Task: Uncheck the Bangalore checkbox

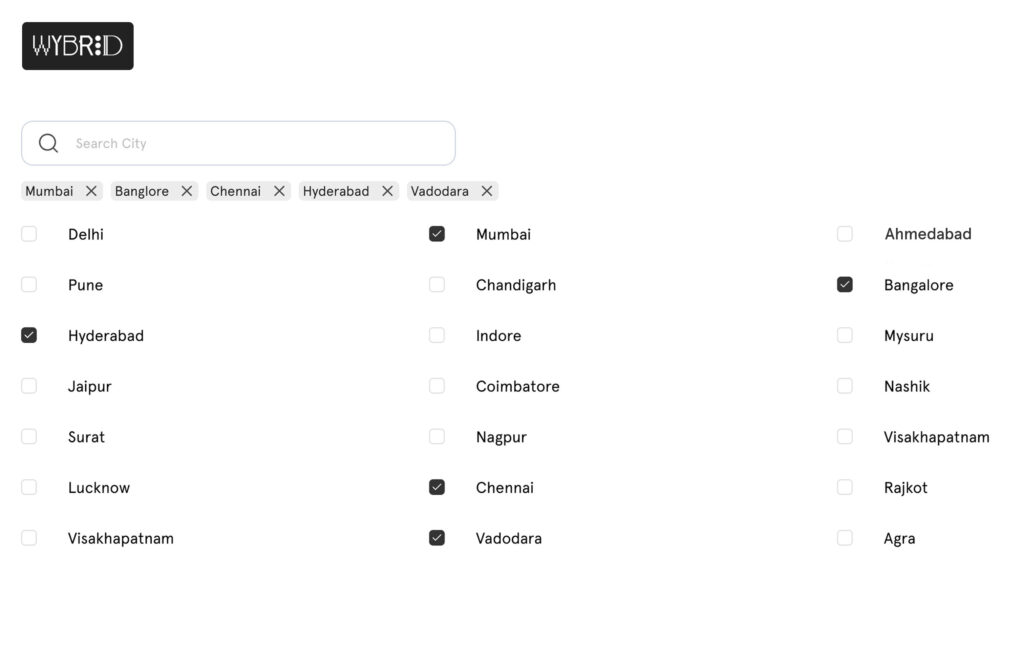Action: pyautogui.click(x=845, y=285)
